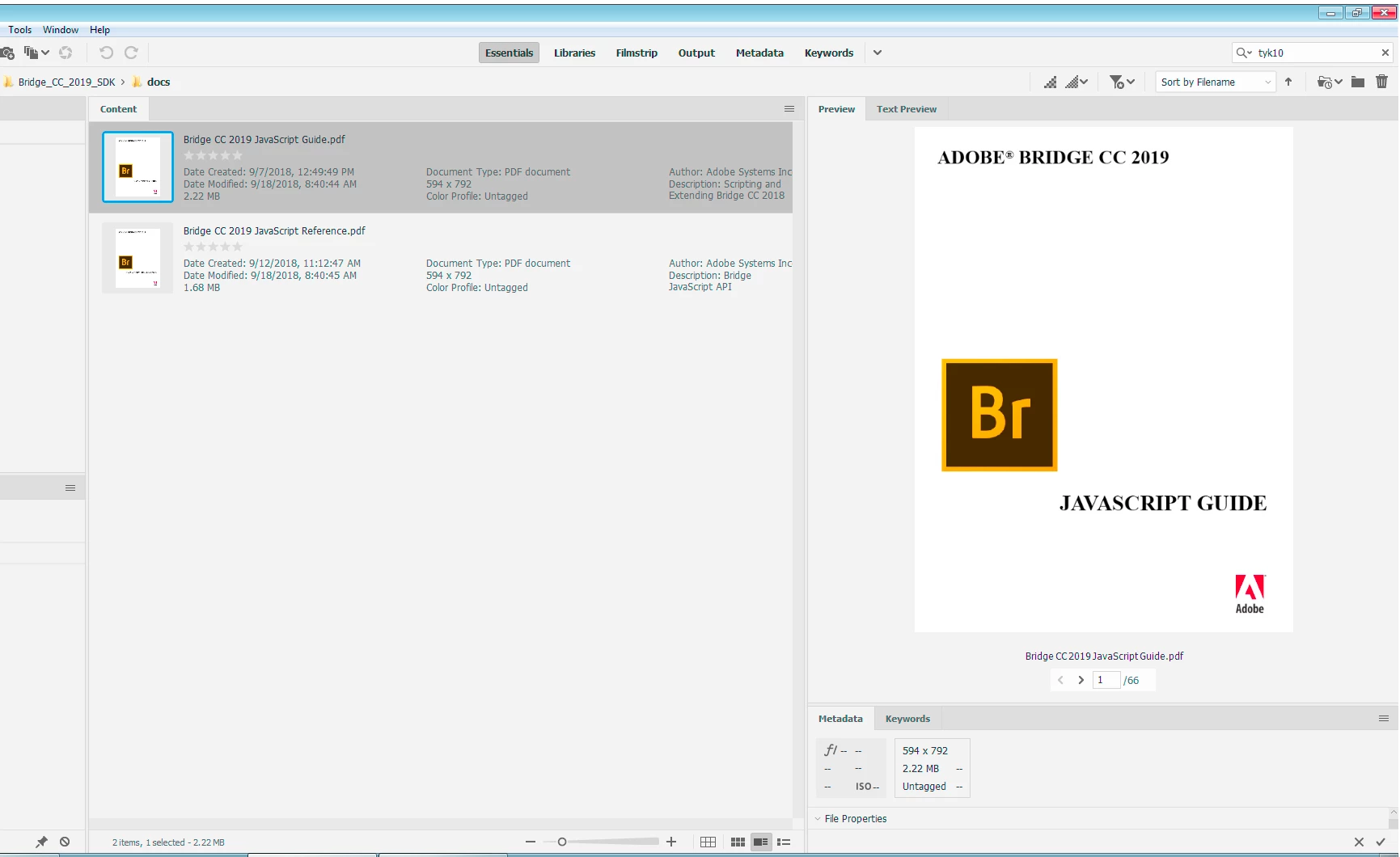
Task: Click the Bridge CC 2019 JavaScript Guide.pdf filename in Content
Action: pyautogui.click(x=264, y=139)
